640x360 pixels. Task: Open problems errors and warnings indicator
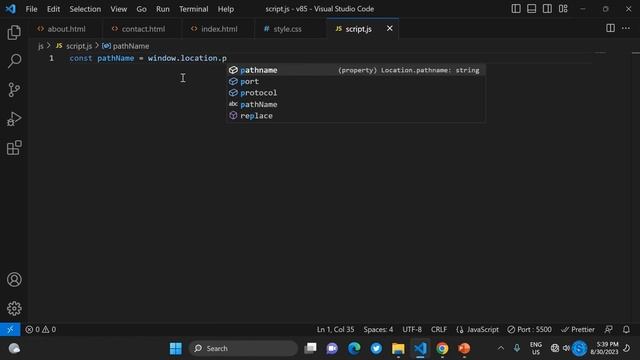tap(41, 329)
